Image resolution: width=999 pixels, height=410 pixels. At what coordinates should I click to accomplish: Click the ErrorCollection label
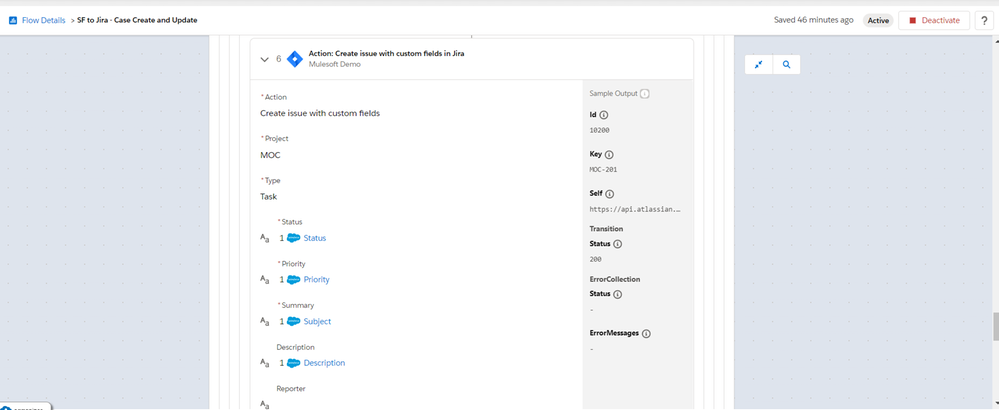pyautogui.click(x=615, y=279)
